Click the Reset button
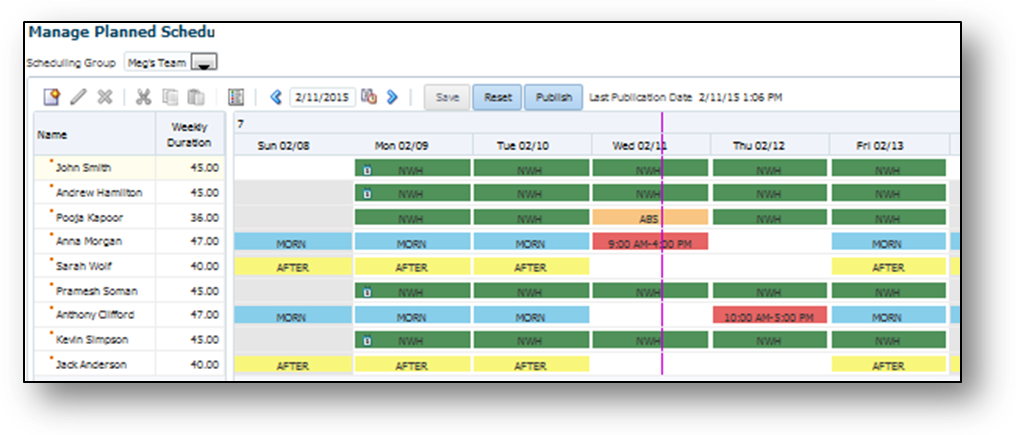1016x435 pixels. tap(498, 97)
